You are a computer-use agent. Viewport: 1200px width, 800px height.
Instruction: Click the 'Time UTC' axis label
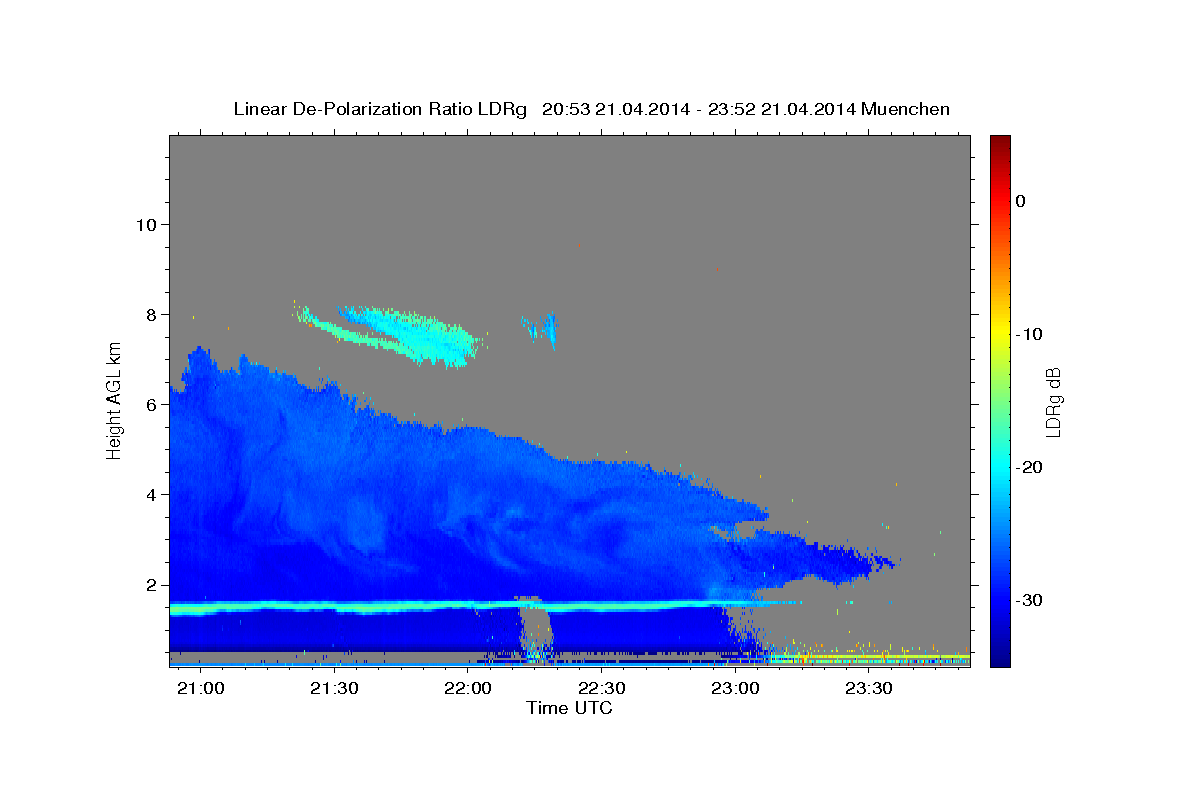coord(569,708)
